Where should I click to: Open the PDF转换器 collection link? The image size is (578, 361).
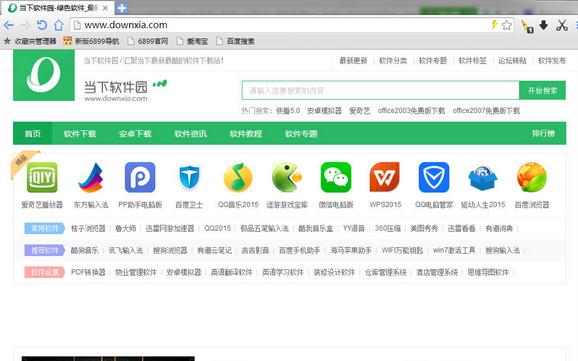point(88,273)
